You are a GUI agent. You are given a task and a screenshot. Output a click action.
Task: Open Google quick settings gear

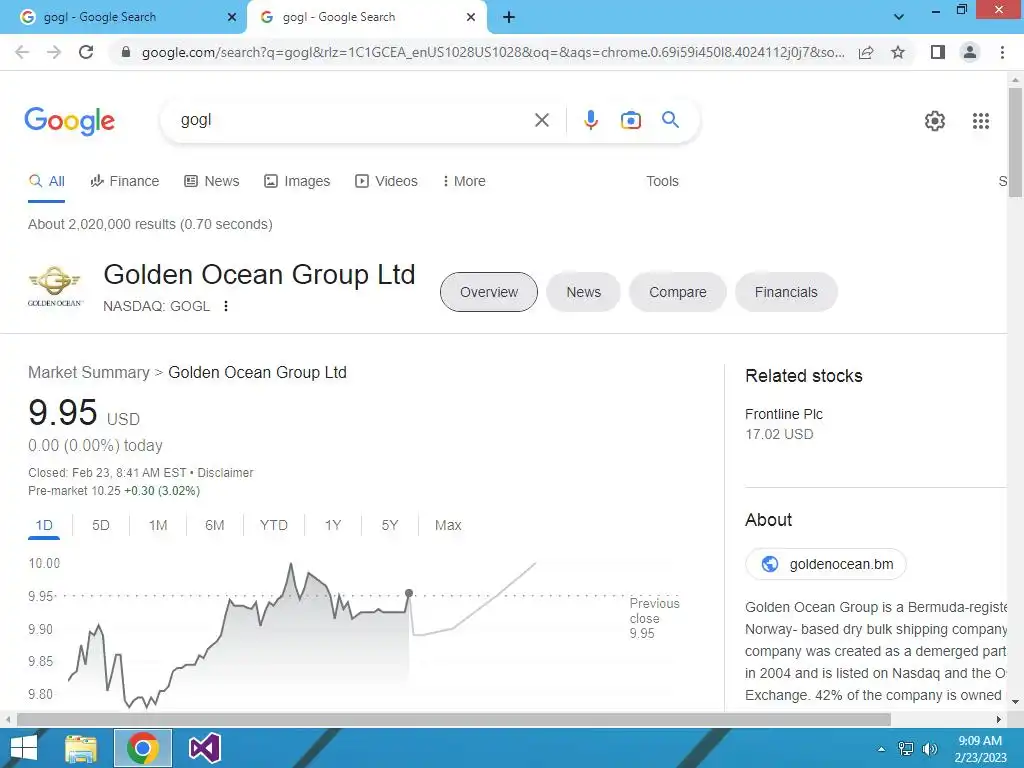[x=935, y=121]
